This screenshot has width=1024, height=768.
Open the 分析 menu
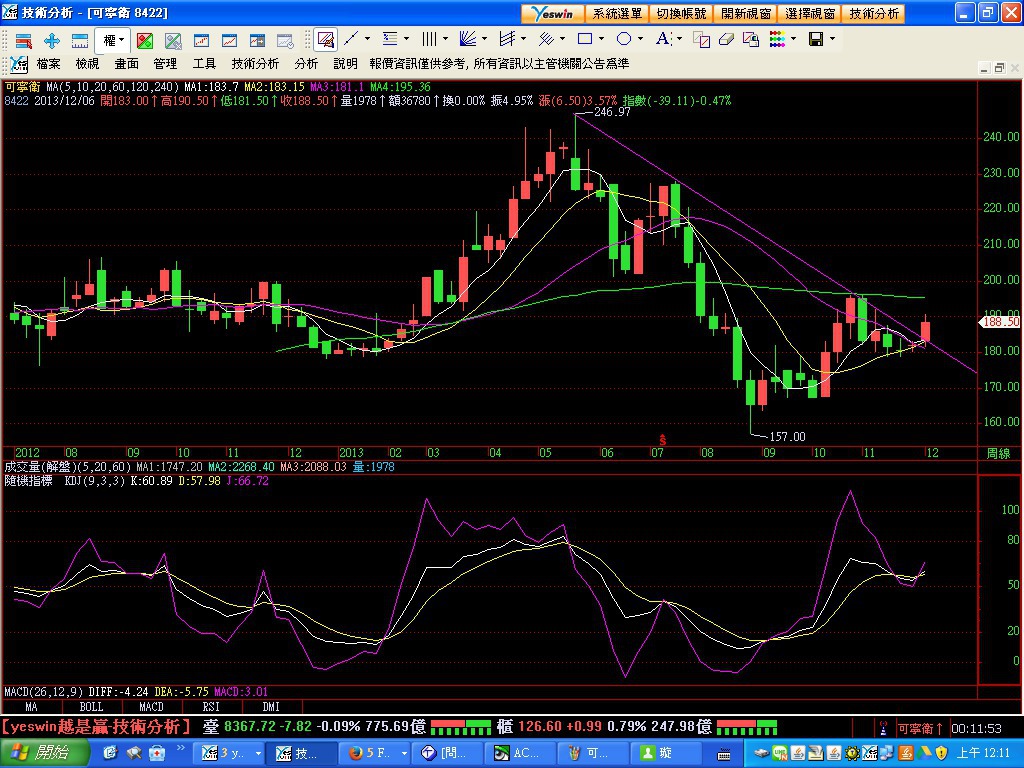[306, 63]
